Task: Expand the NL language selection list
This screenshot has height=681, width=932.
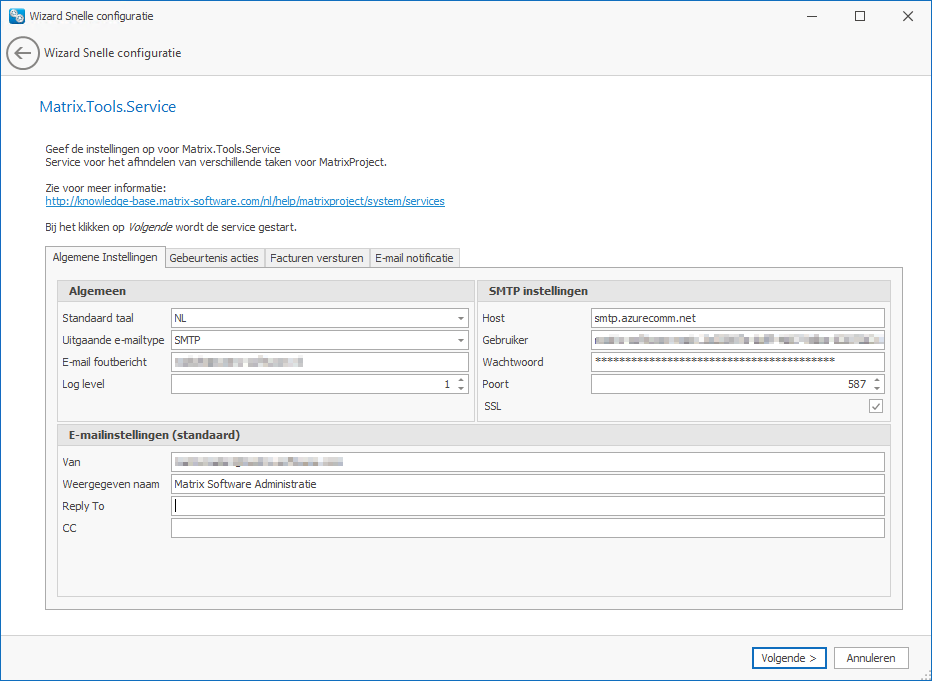Action: [461, 317]
